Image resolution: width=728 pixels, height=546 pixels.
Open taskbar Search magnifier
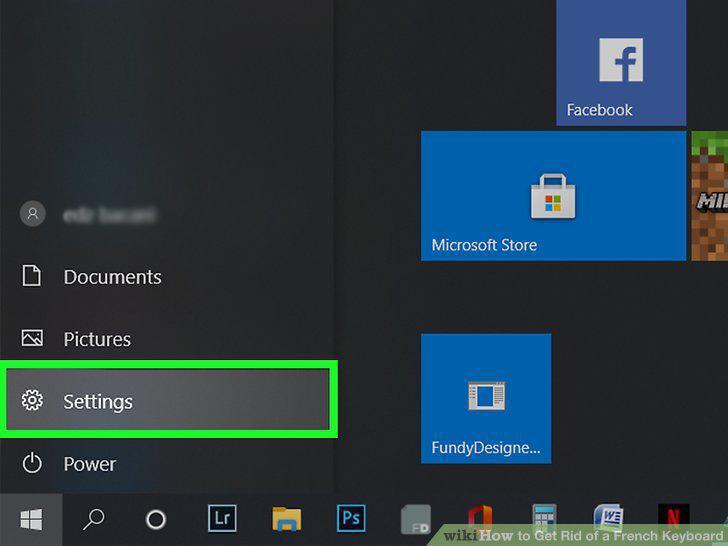(93, 519)
